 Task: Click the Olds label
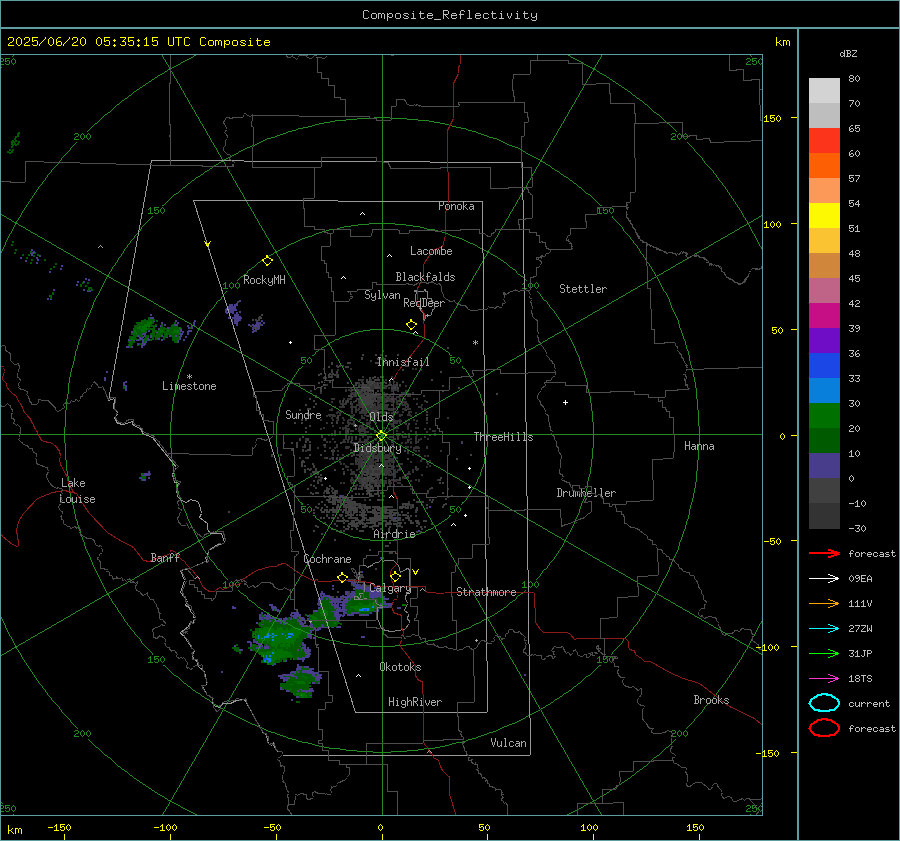point(381,417)
